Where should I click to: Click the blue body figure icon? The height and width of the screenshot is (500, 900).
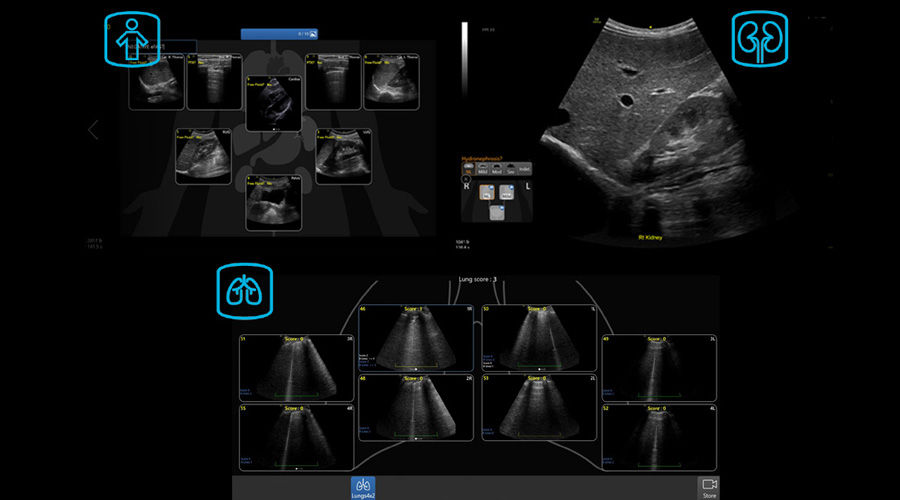point(126,40)
